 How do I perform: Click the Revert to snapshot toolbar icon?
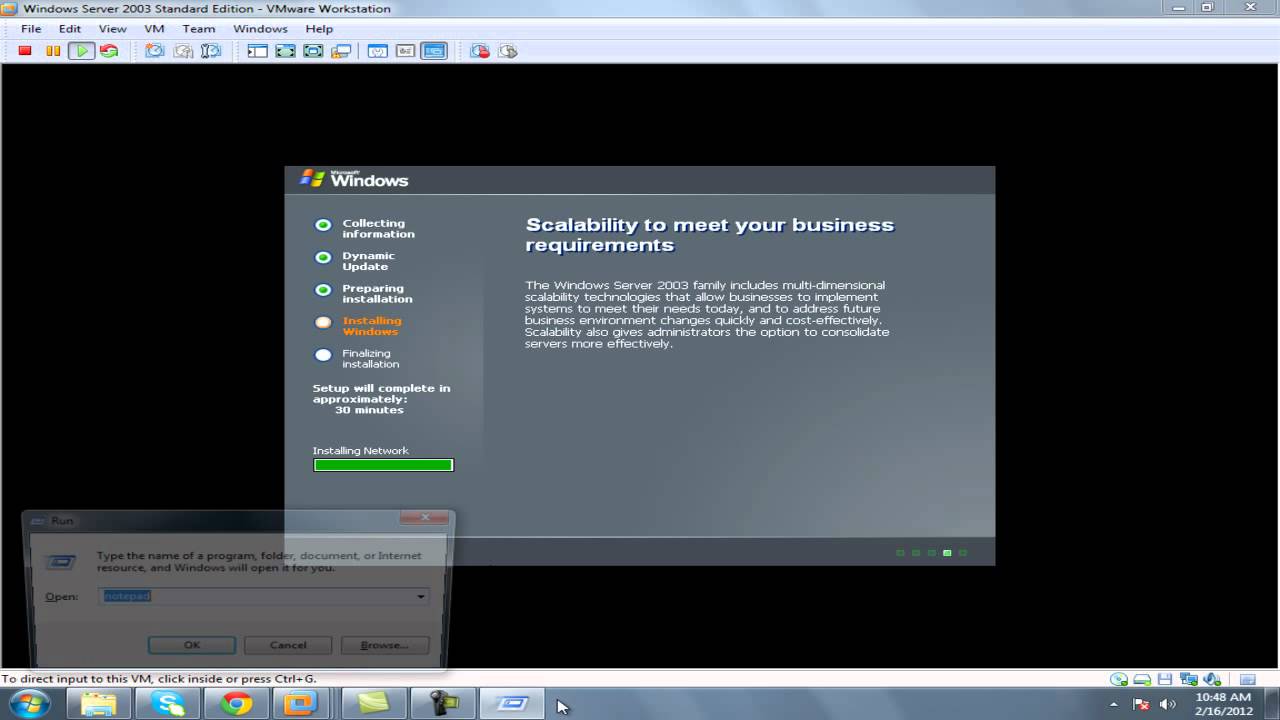[x=183, y=51]
